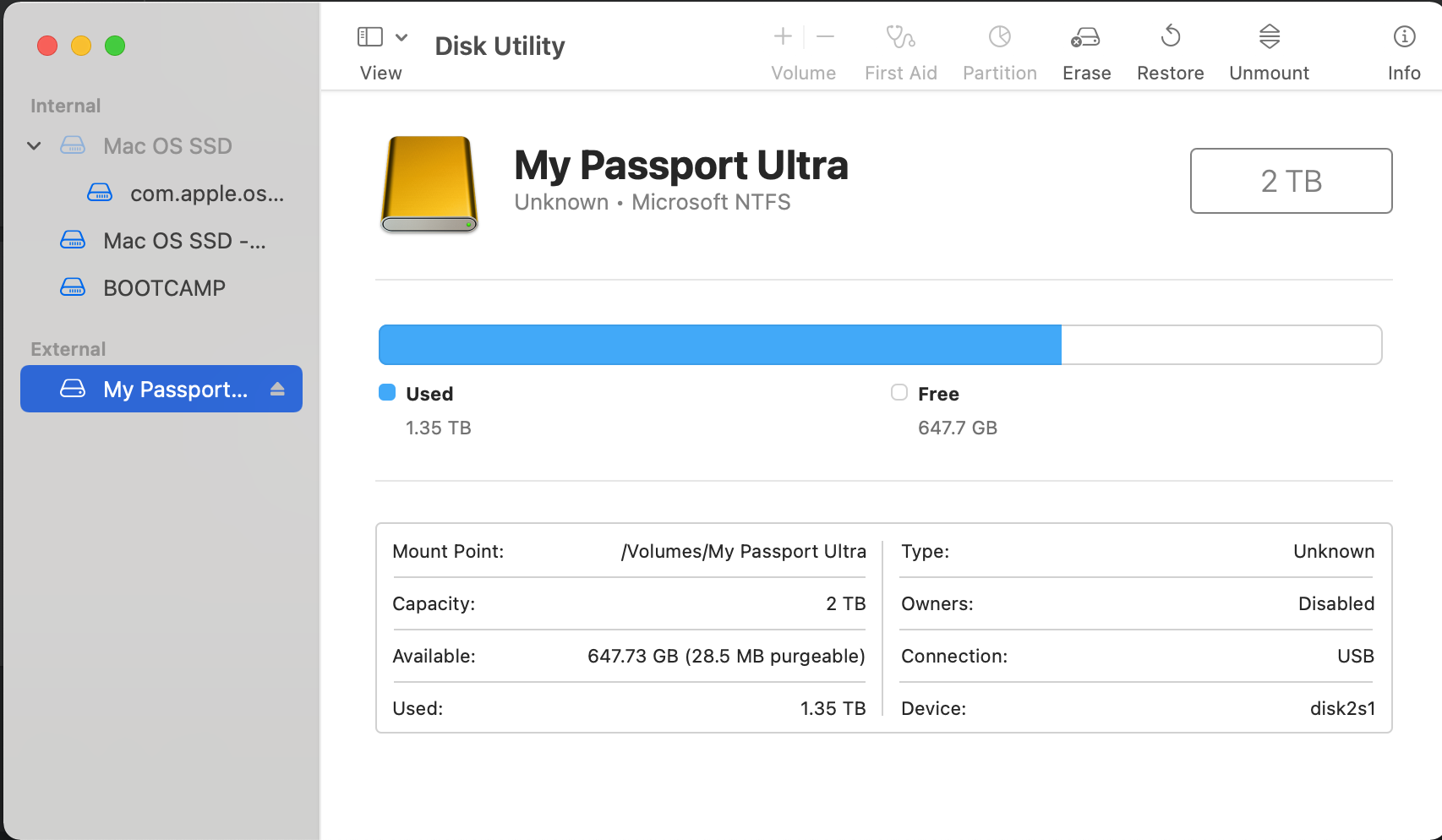
Task: Click the Disk Utility window title
Action: (500, 46)
